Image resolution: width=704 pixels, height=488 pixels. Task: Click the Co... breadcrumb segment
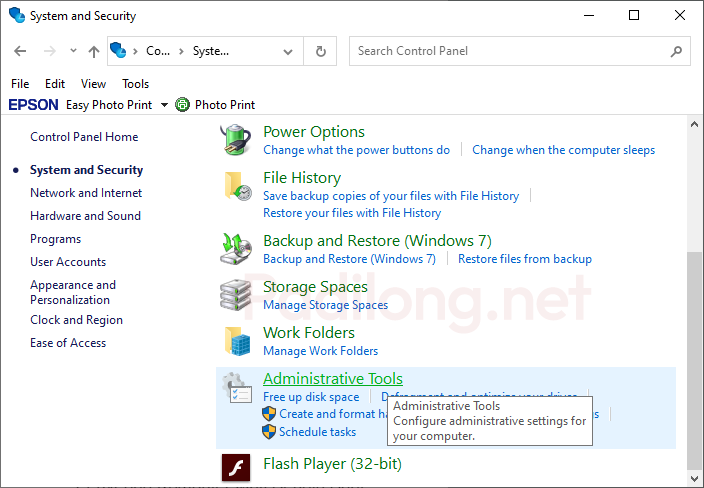point(158,51)
